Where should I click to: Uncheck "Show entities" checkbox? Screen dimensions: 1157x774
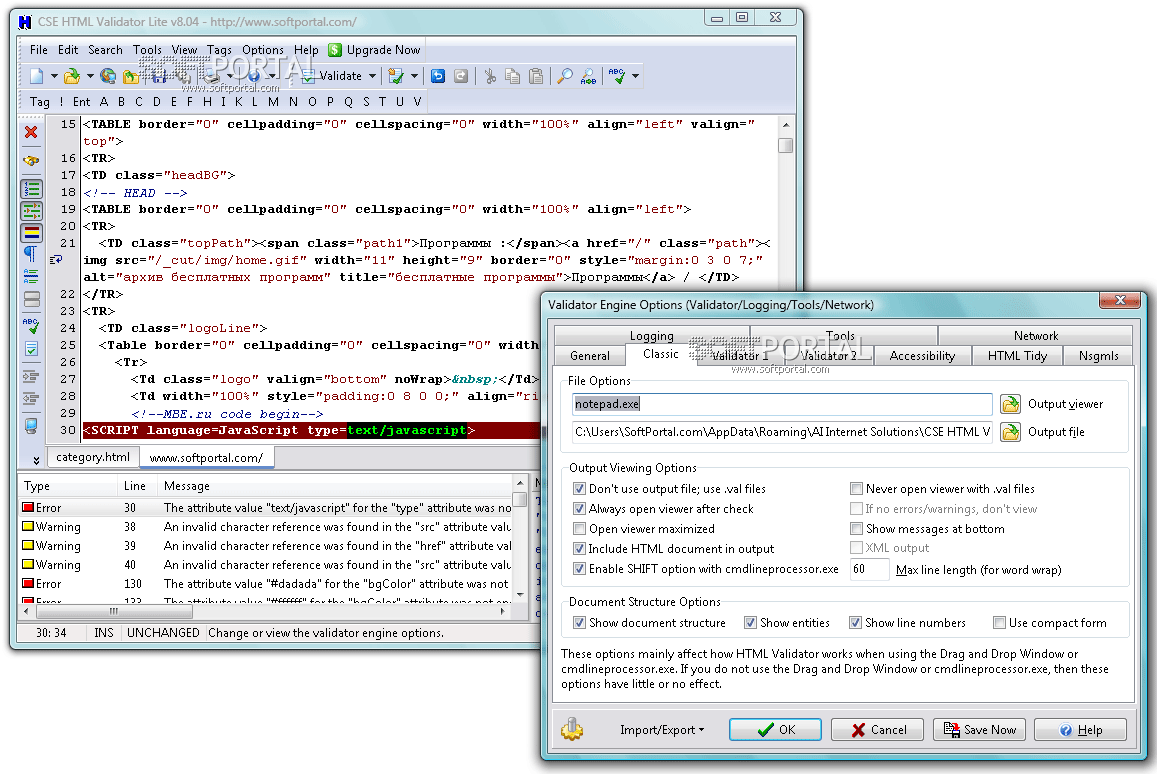point(750,623)
